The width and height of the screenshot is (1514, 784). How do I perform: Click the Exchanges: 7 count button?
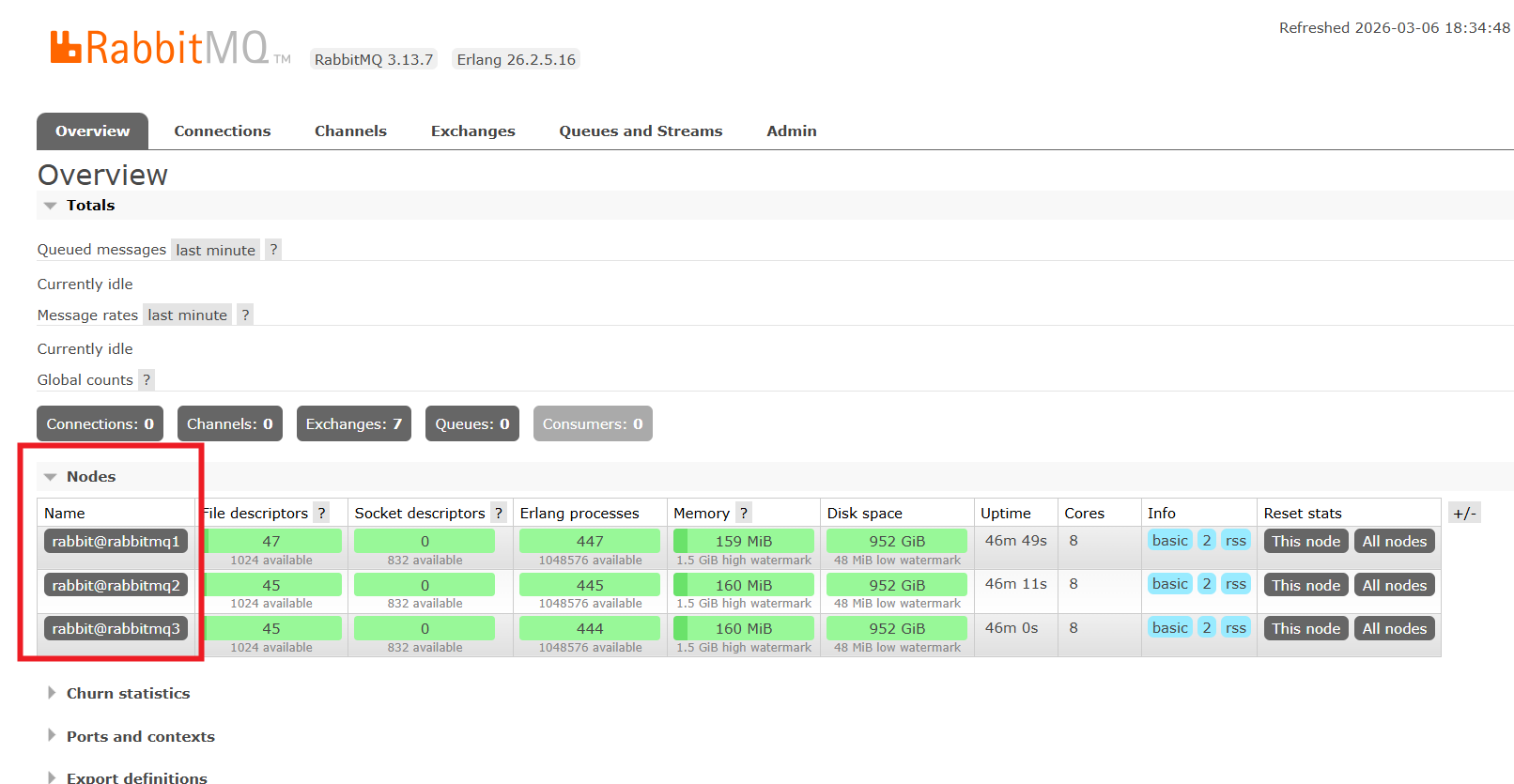pos(354,423)
